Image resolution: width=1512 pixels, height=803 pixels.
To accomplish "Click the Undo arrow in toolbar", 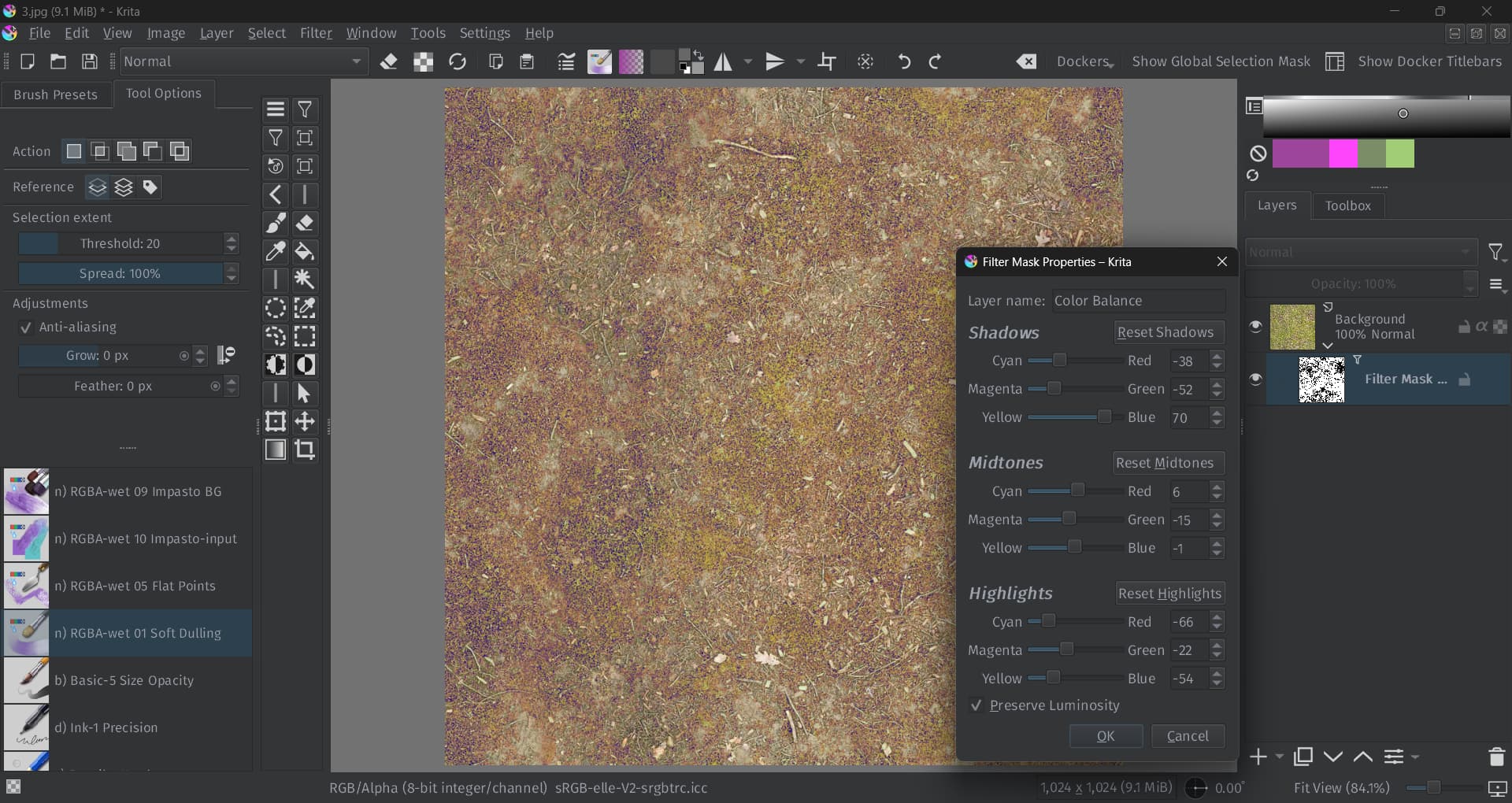I will pyautogui.click(x=904, y=61).
